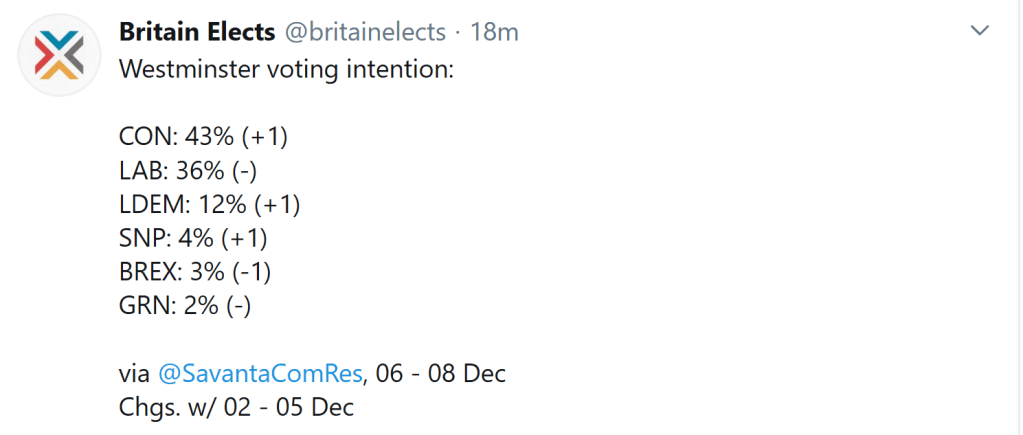Click the Britain Elects profile avatar
1023x435 pixels.
click(x=60, y=57)
